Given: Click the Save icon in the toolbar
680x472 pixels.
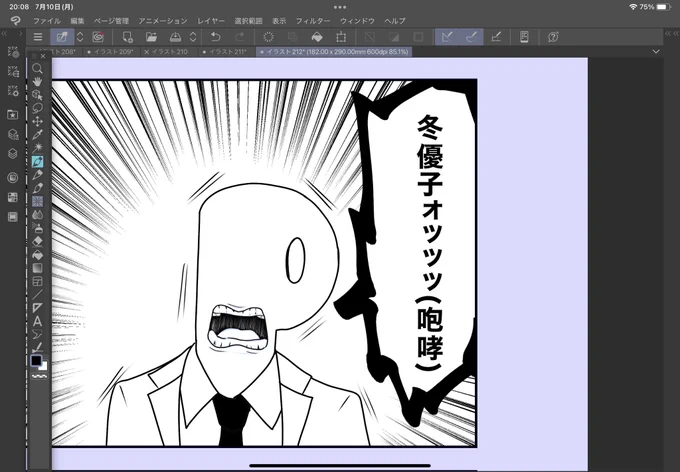Looking at the screenshot, I should pyautogui.click(x=176, y=37).
